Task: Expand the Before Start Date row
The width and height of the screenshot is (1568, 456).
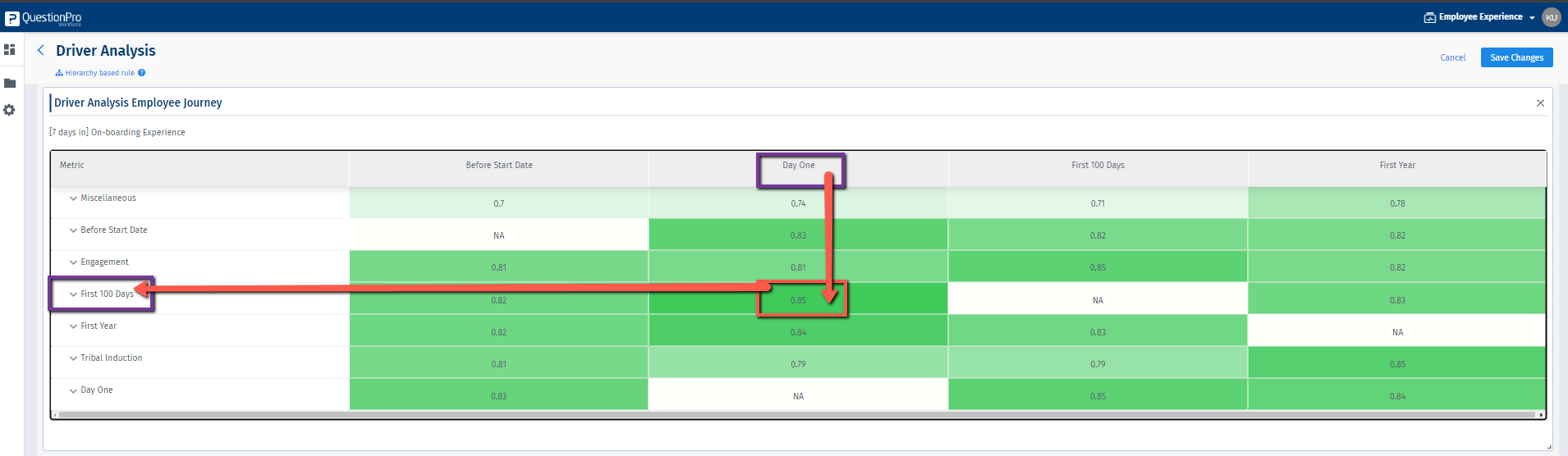Action: coord(73,230)
